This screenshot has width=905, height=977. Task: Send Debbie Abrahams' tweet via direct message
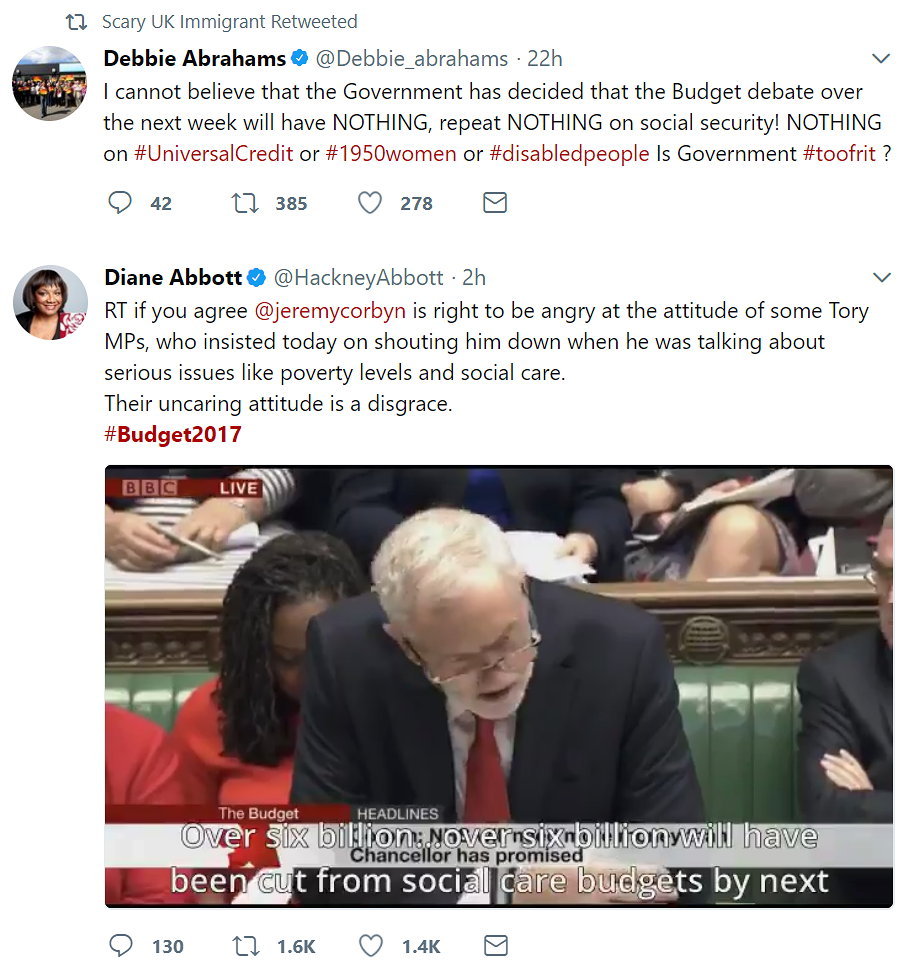pos(495,203)
